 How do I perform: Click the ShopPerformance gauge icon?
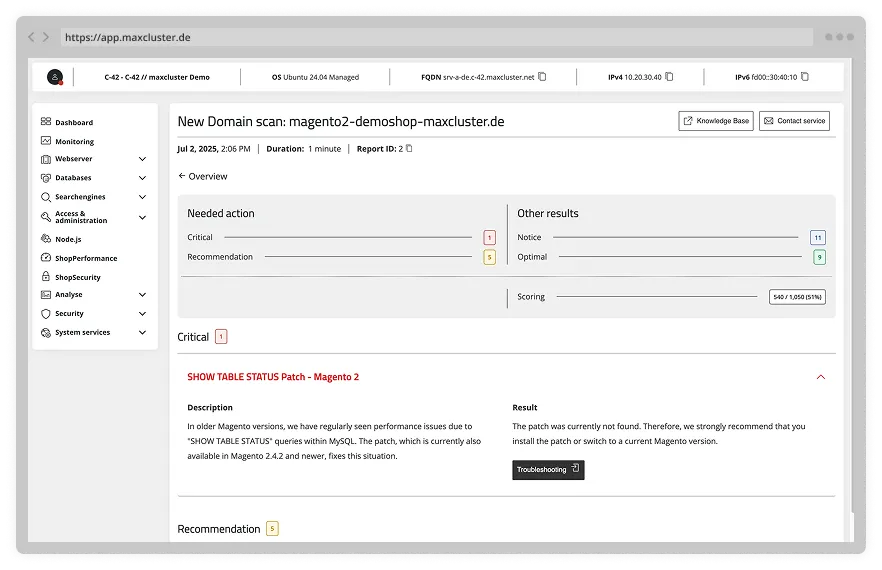click(46, 258)
